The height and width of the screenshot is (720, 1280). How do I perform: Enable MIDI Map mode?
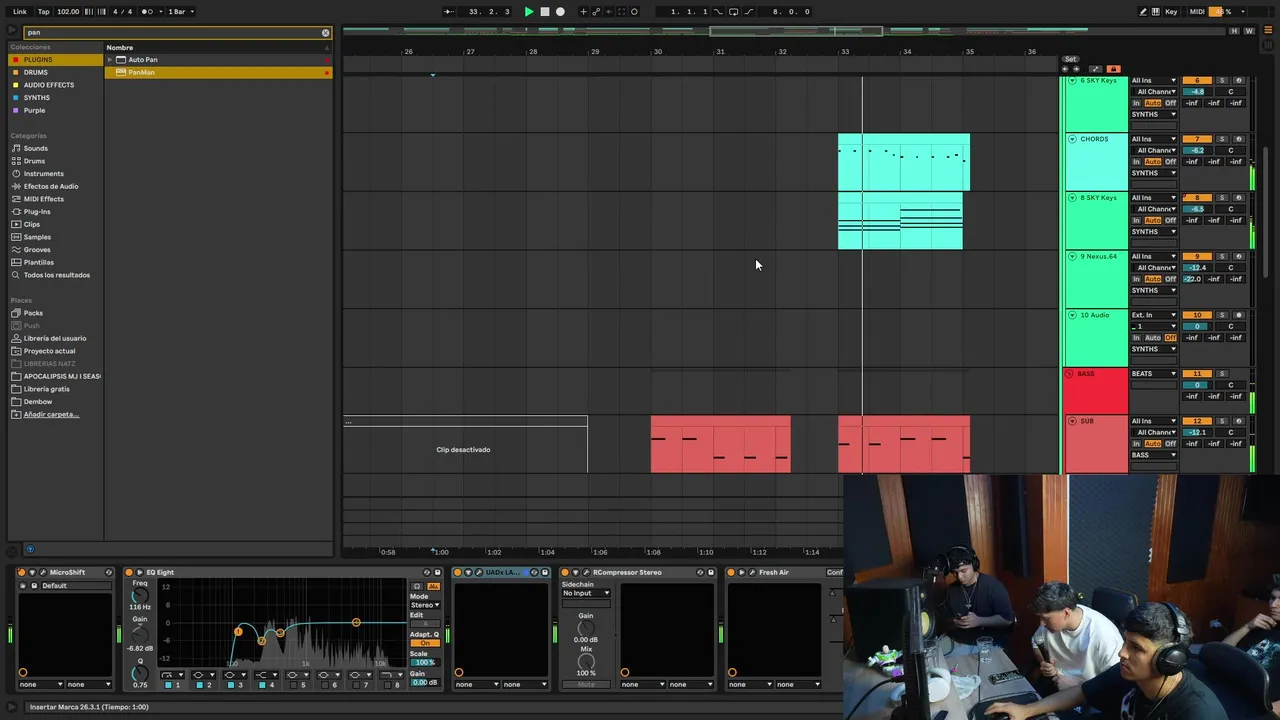[x=1197, y=12]
